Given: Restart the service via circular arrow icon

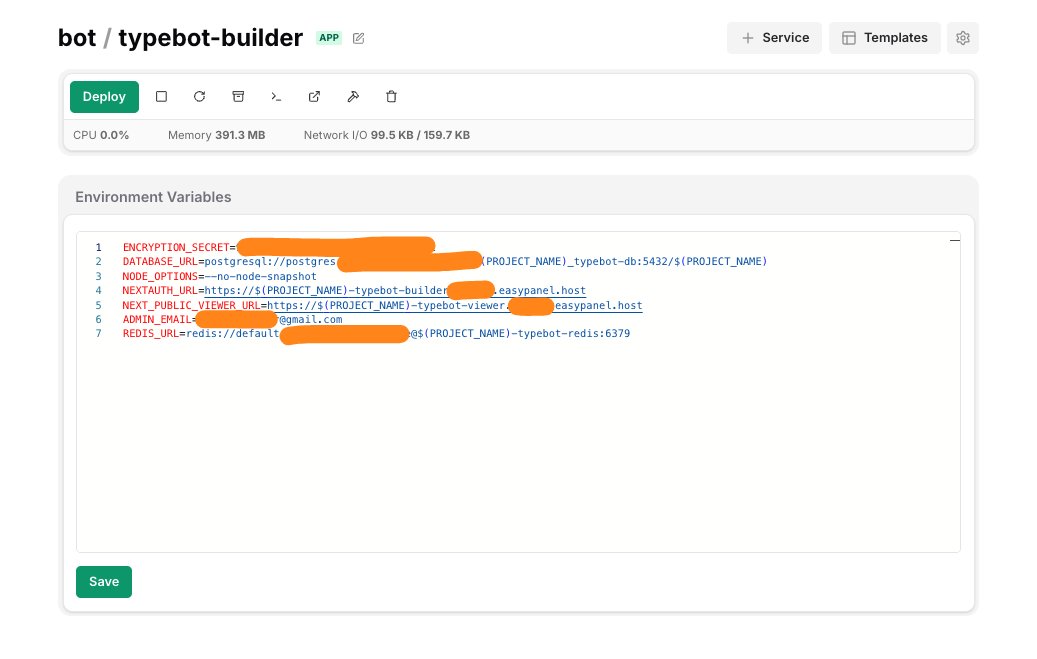Looking at the screenshot, I should pos(200,97).
